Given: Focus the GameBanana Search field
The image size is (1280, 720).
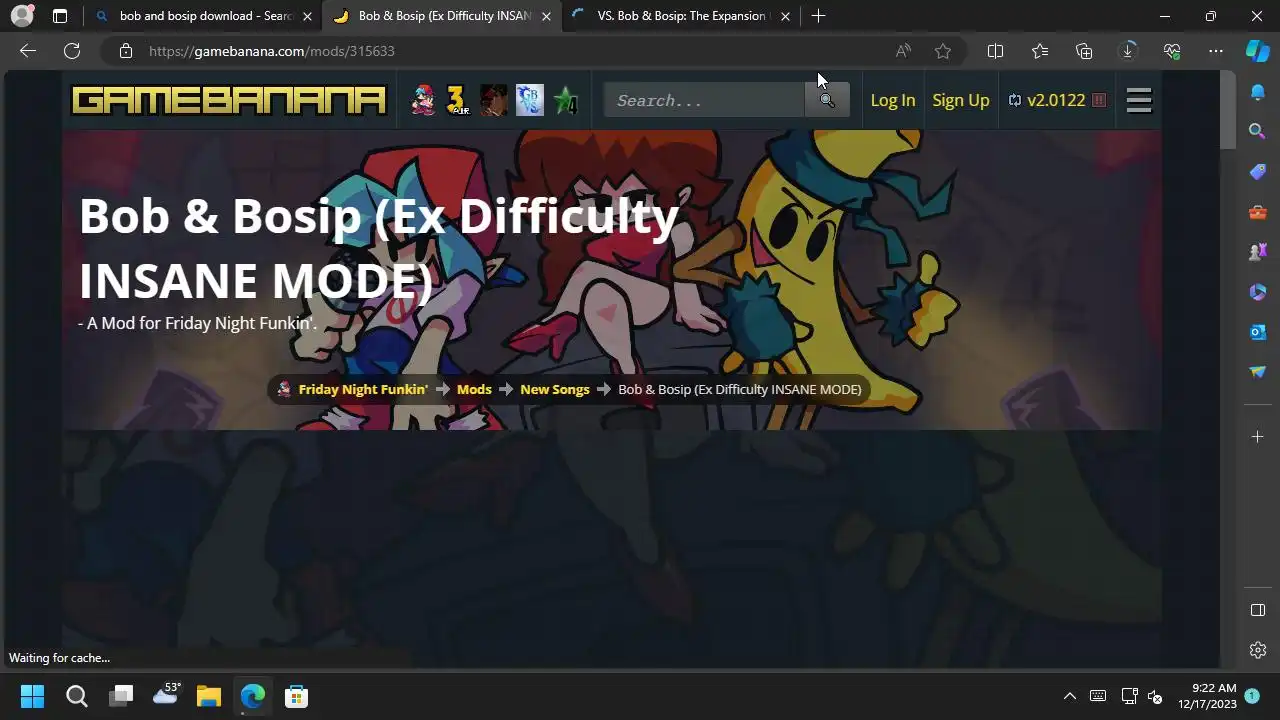Looking at the screenshot, I should [704, 100].
